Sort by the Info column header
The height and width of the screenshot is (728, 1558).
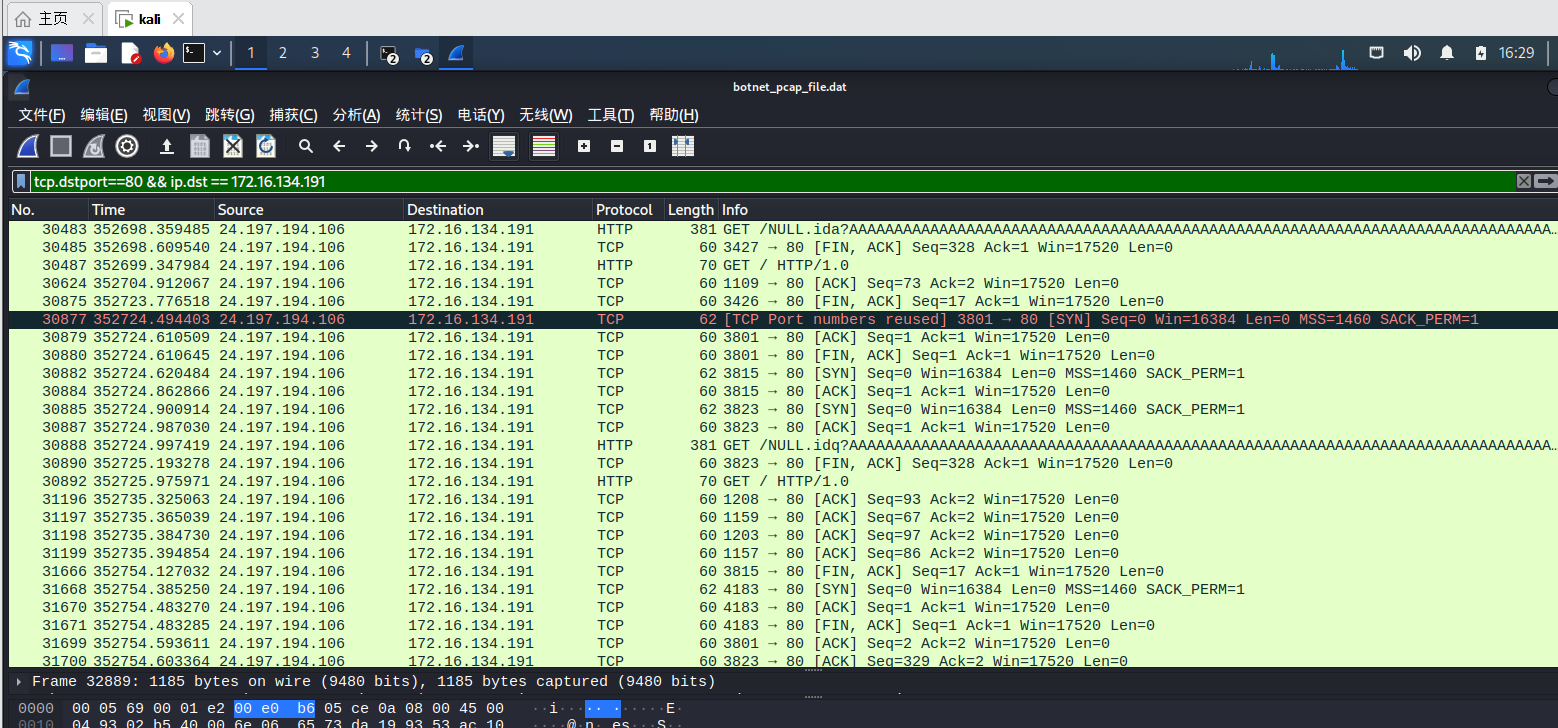(1138, 210)
